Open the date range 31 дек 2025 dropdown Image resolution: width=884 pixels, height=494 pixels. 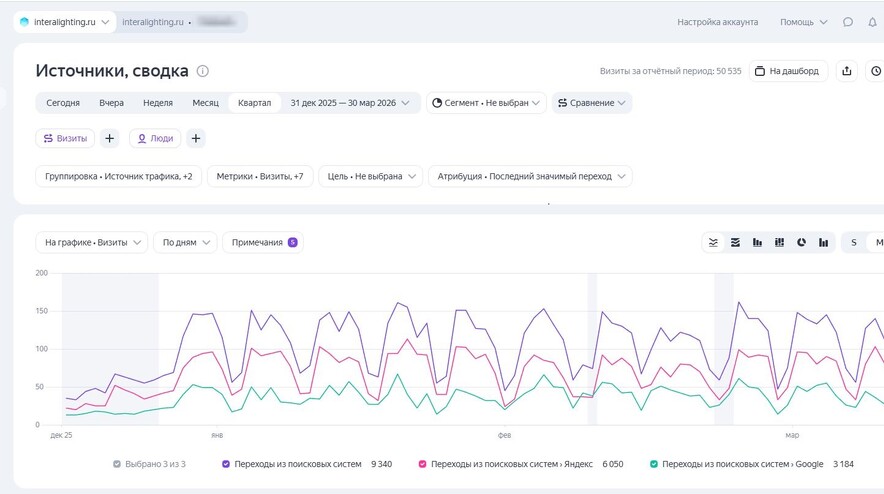click(x=350, y=103)
